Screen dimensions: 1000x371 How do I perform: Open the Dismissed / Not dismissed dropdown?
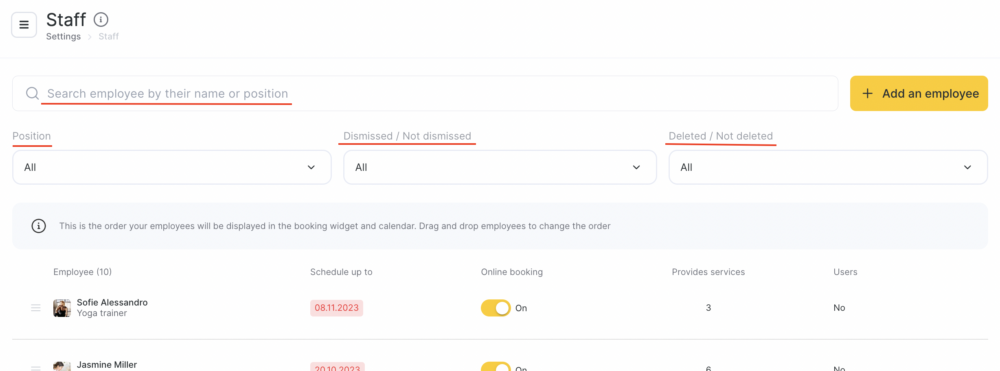[x=500, y=168]
